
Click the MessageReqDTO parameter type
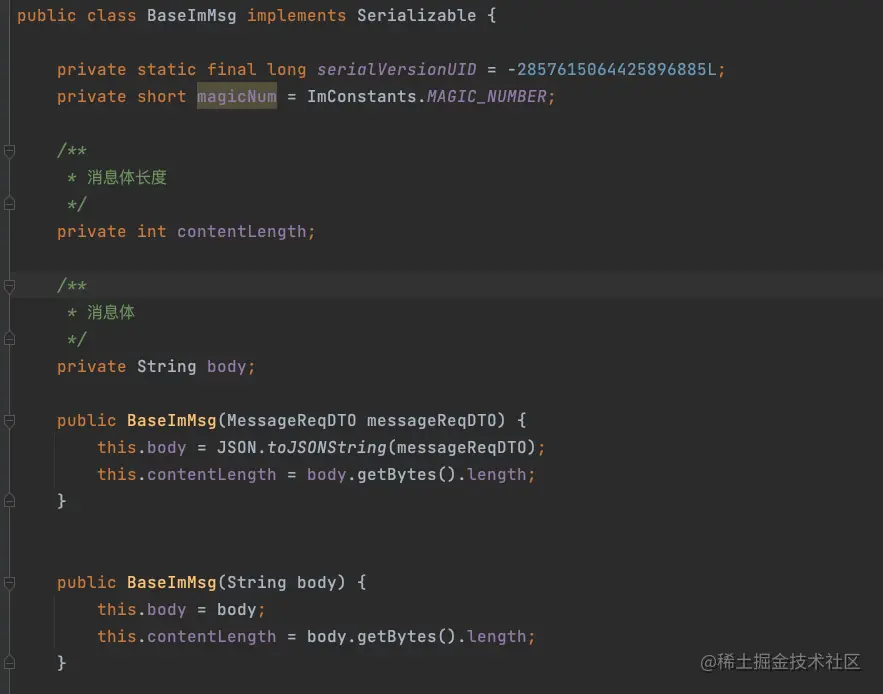coord(292,420)
